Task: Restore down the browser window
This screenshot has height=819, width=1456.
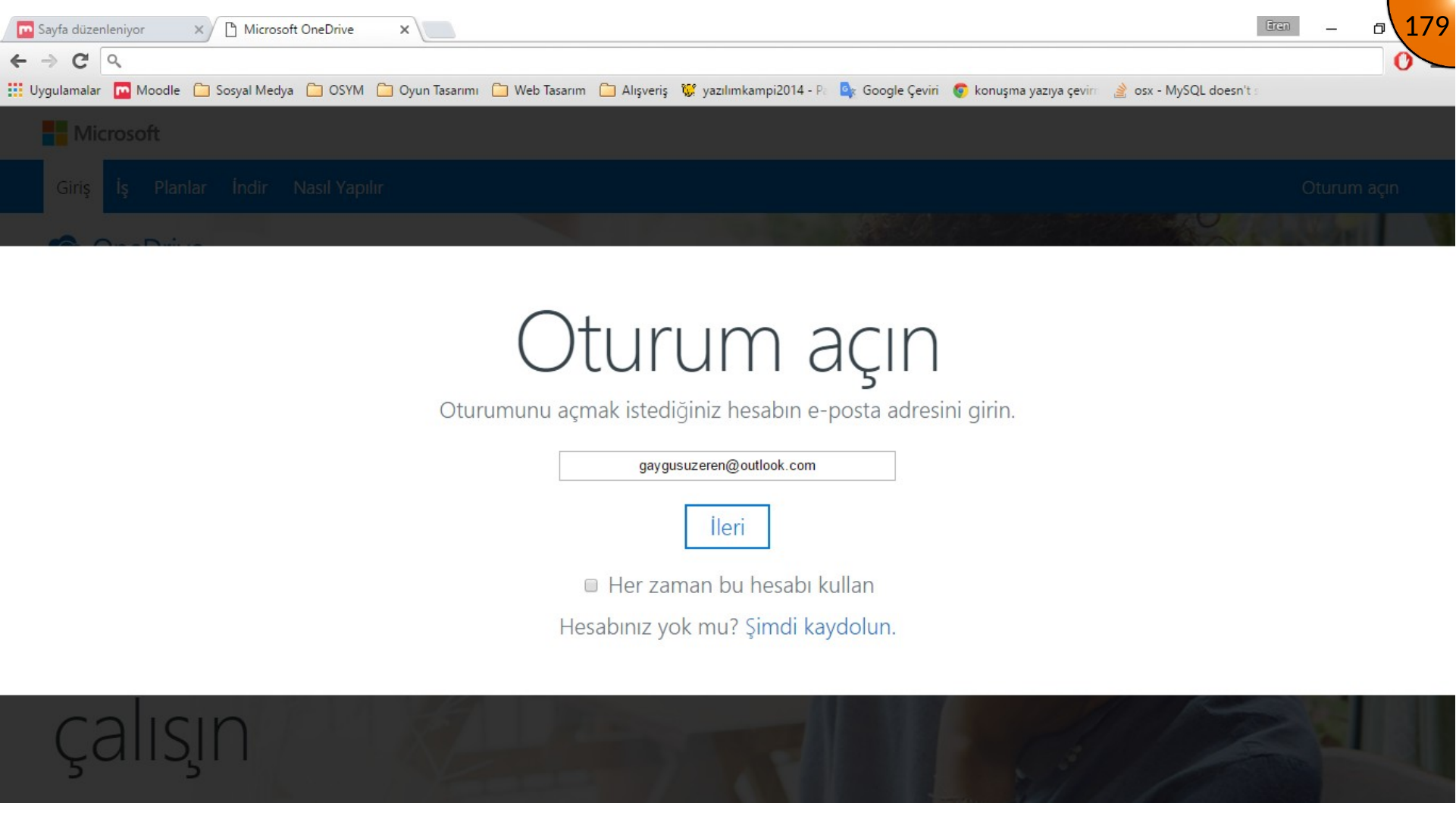Action: coord(1379,28)
